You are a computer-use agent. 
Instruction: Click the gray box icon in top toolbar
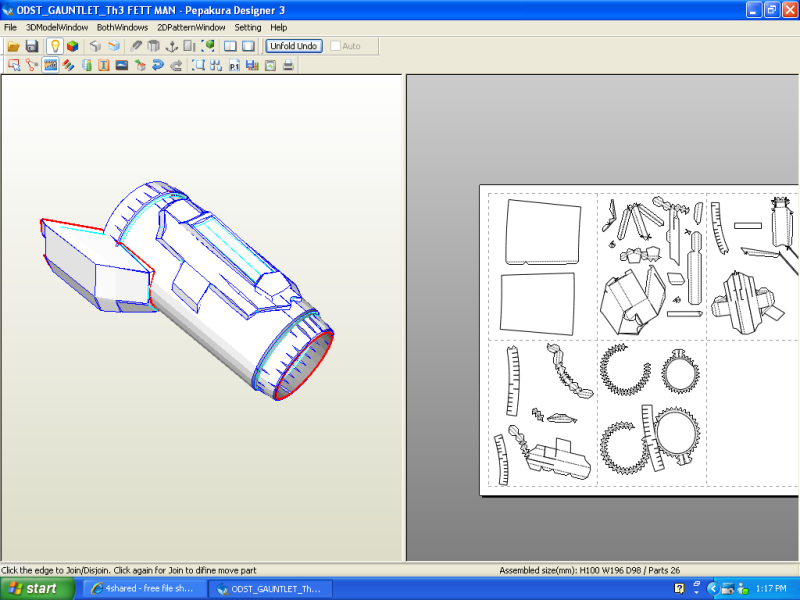[x=95, y=46]
